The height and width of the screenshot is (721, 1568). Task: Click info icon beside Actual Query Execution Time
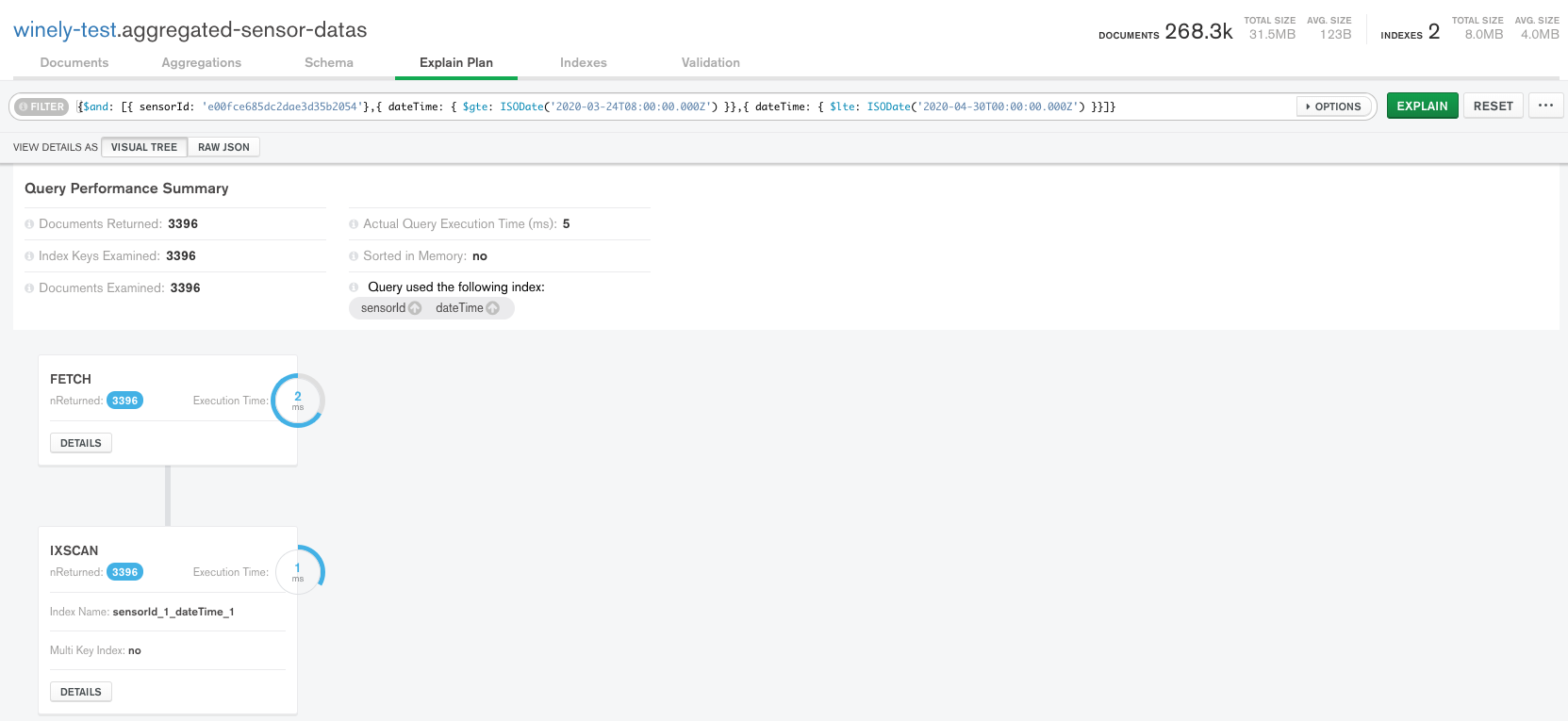pyautogui.click(x=354, y=224)
